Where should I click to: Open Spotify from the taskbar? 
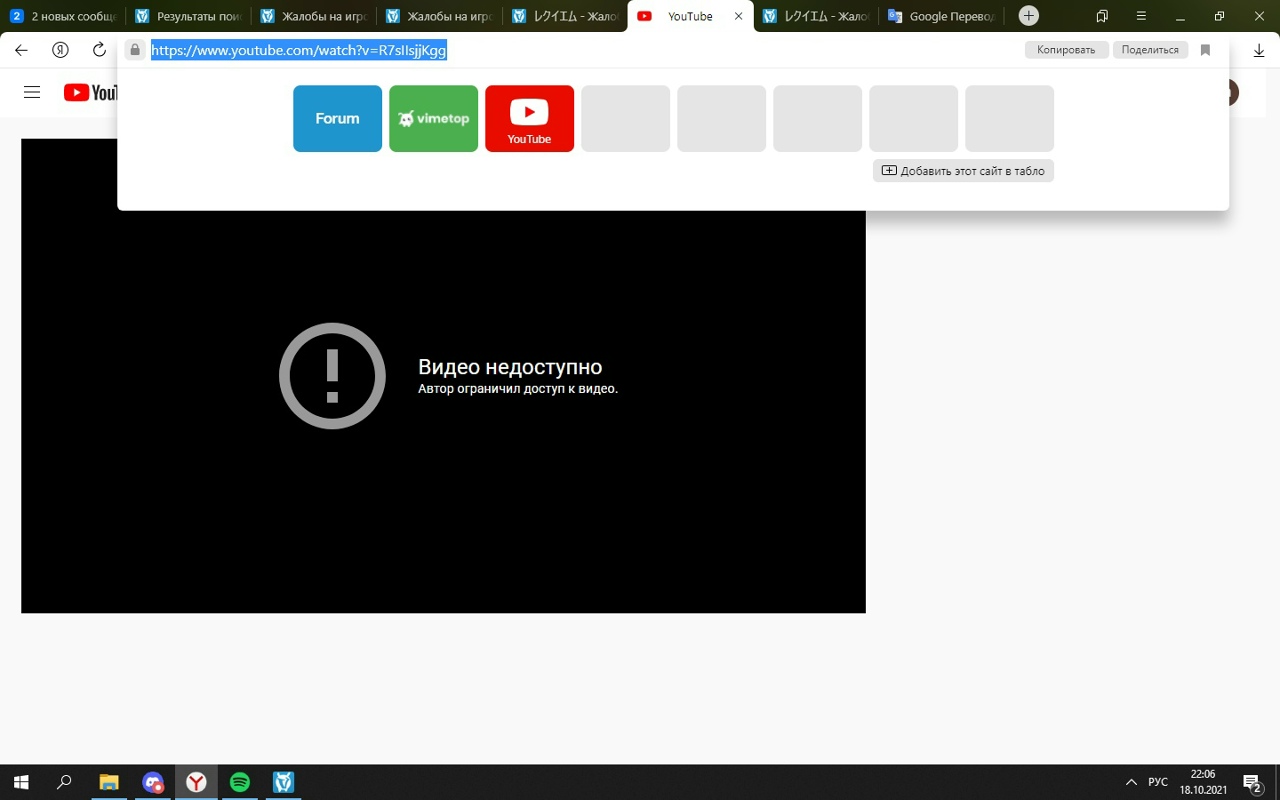pyautogui.click(x=240, y=782)
